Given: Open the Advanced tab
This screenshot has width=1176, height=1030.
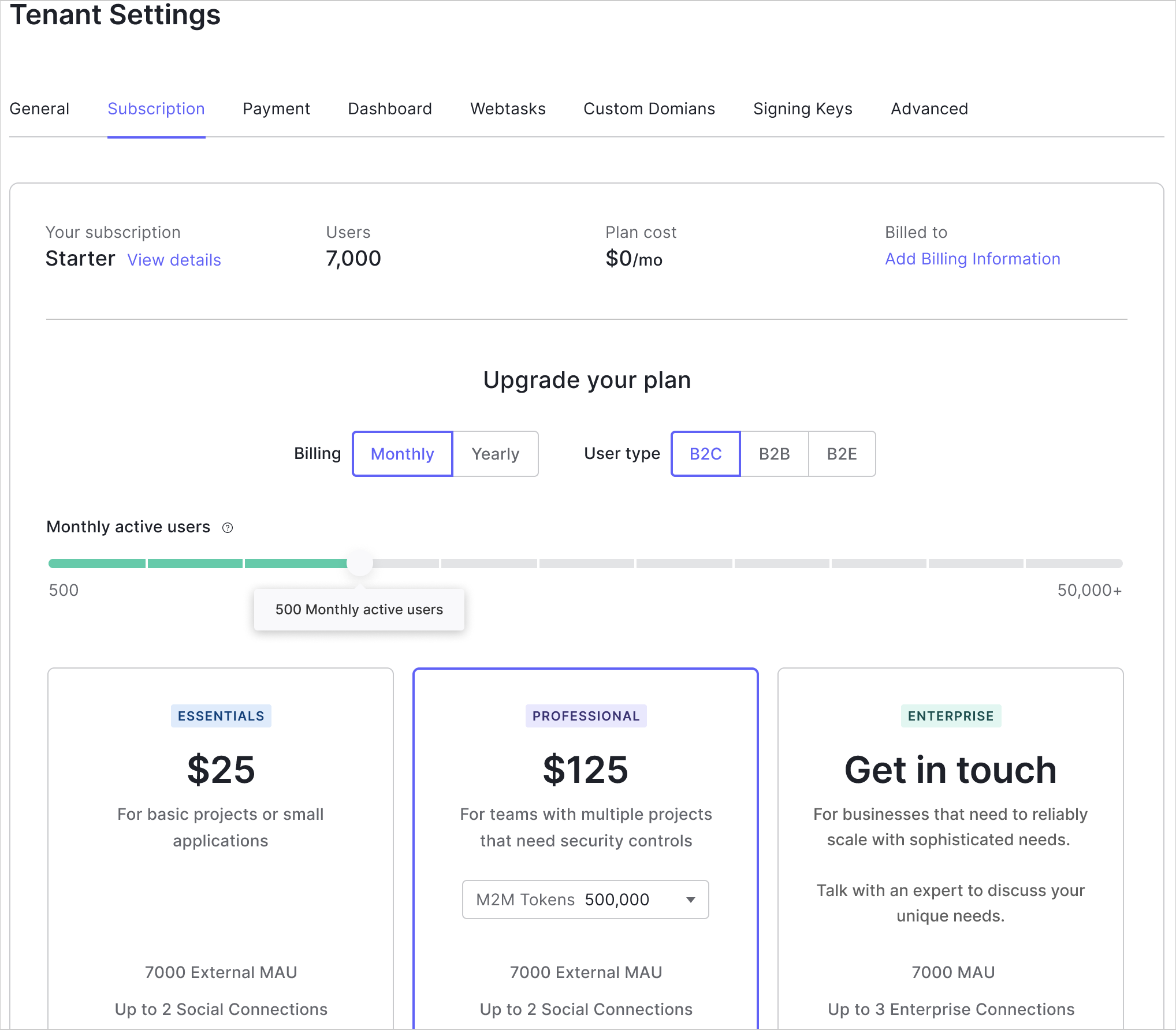Looking at the screenshot, I should click(929, 109).
